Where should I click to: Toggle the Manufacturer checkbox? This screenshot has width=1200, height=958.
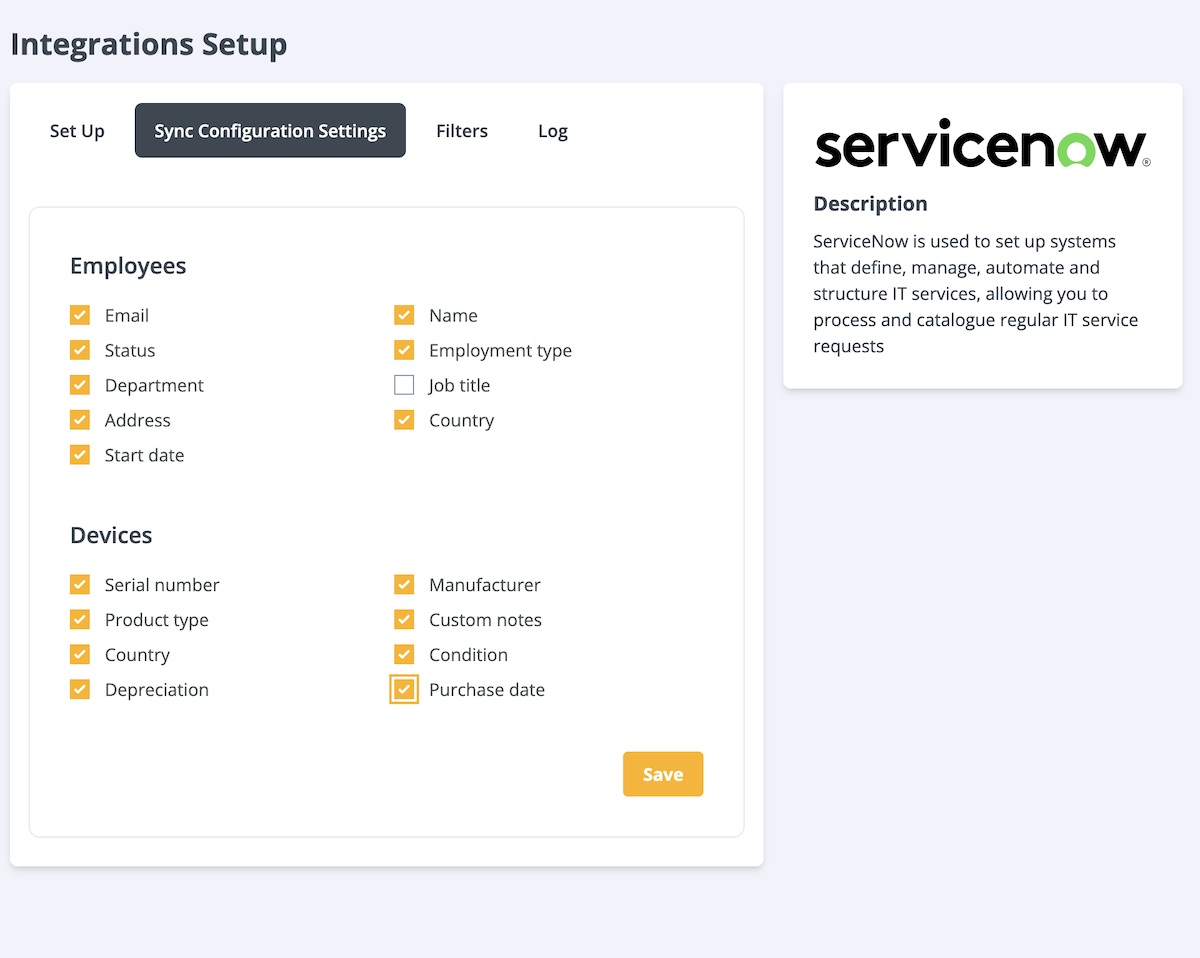pos(404,584)
